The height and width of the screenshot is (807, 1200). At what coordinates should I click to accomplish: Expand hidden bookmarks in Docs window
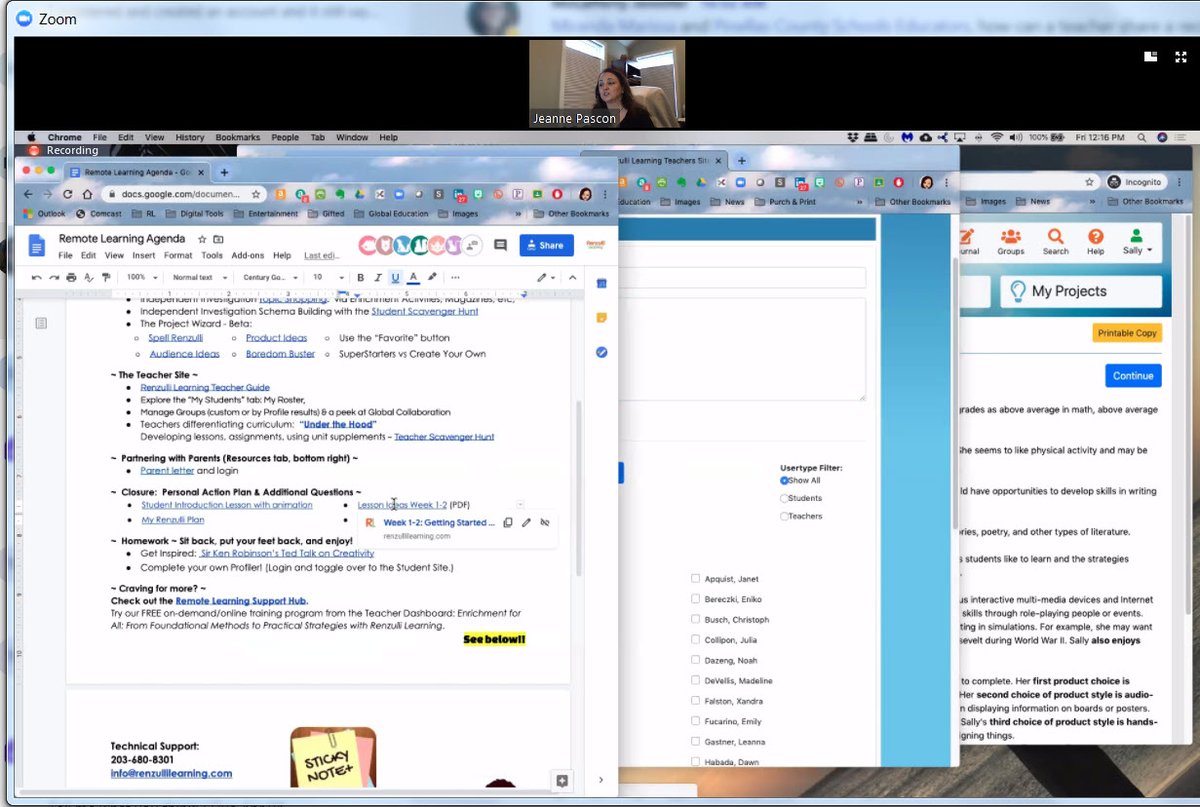coord(518,214)
